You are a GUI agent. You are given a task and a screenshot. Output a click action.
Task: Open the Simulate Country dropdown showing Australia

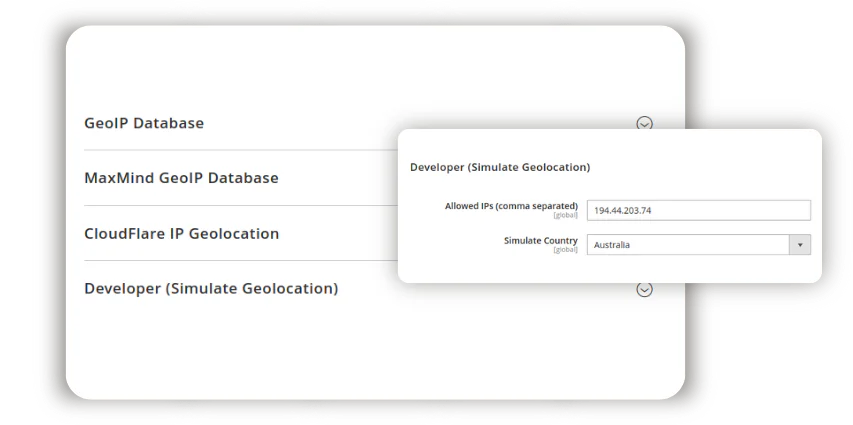pos(699,245)
